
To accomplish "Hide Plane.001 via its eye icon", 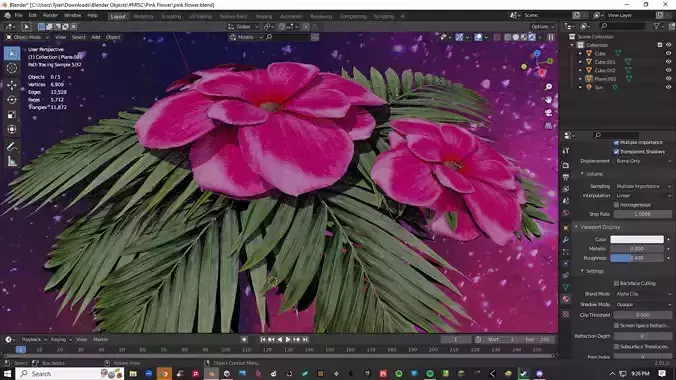I will tap(668, 79).
